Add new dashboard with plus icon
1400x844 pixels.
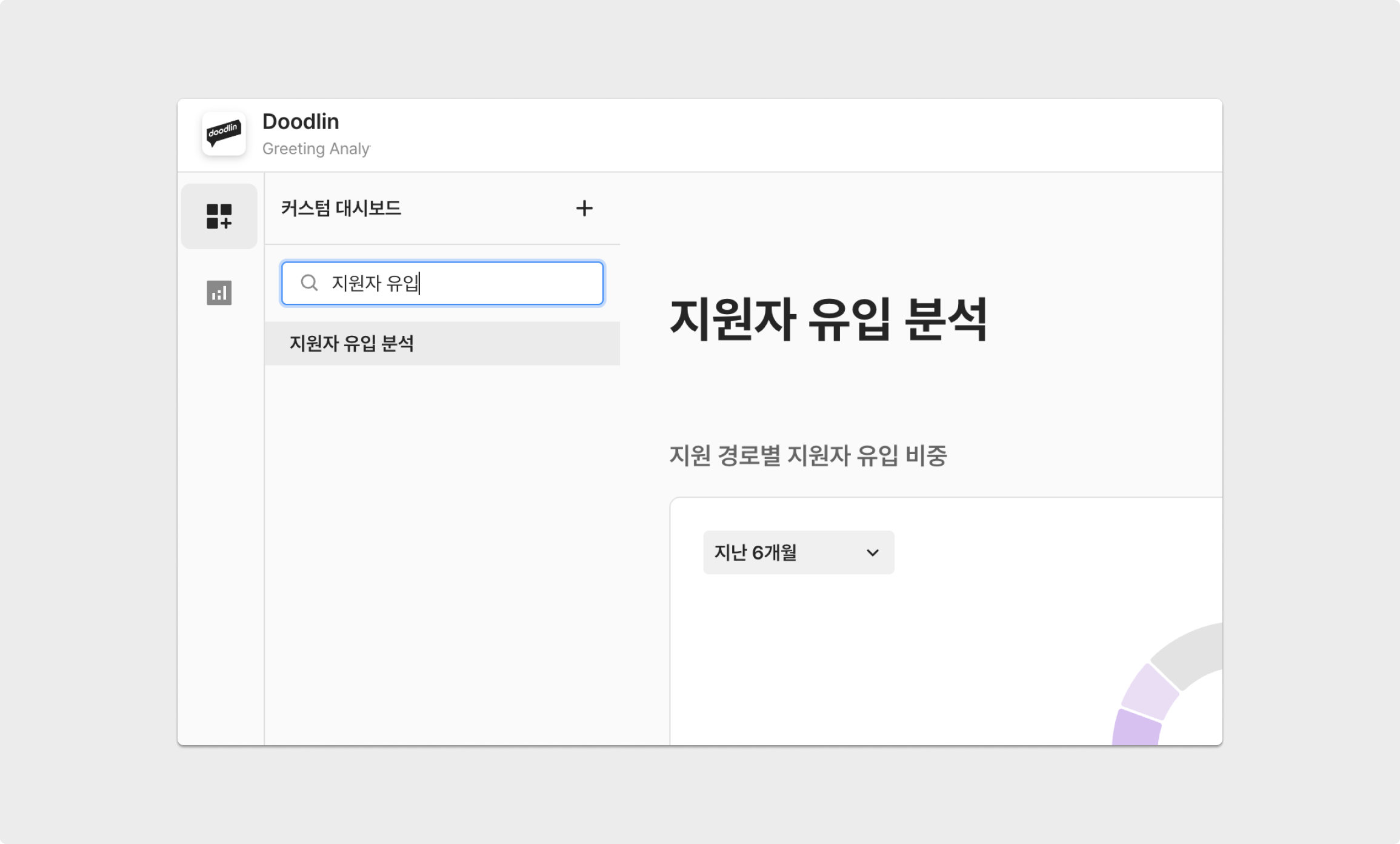[x=584, y=209]
